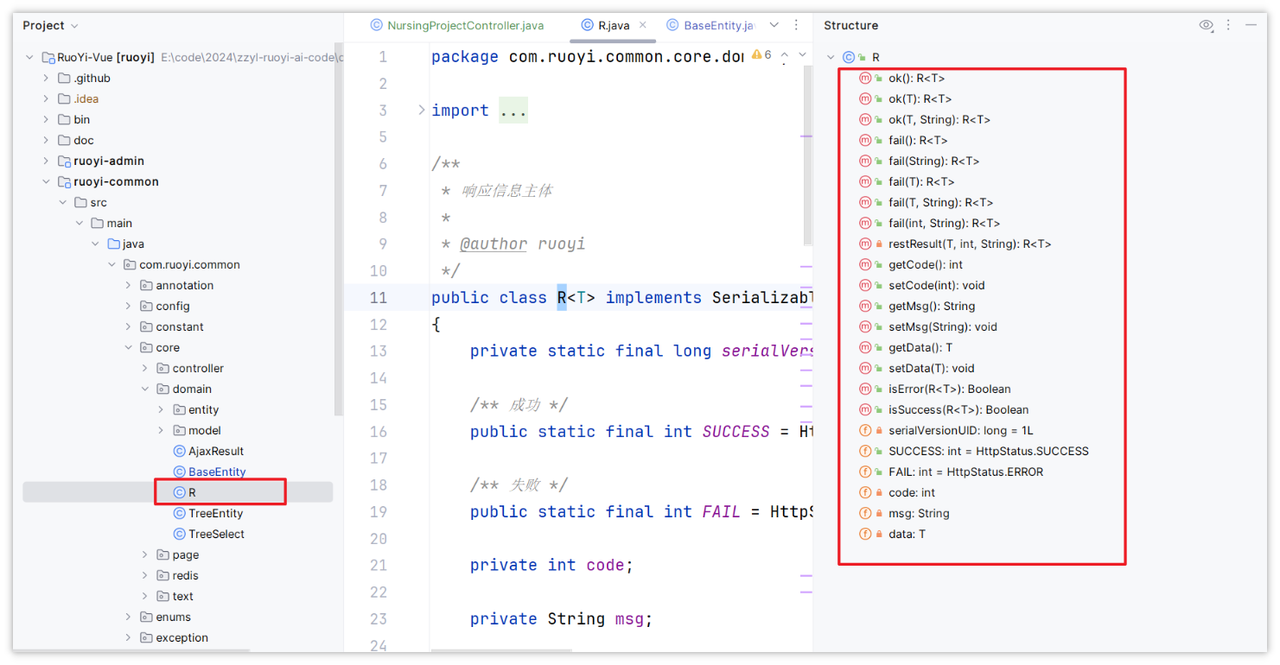The image size is (1280, 665).
Task: Collapse the domain package node
Action: 146,389
